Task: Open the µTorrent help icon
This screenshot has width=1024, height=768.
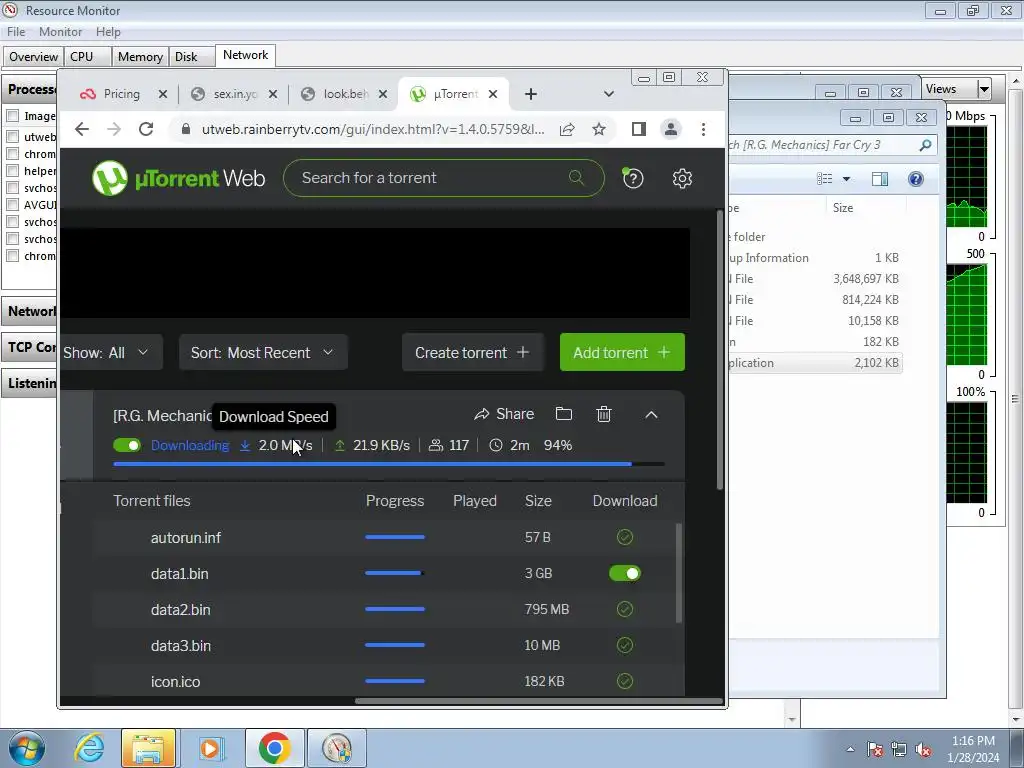Action: point(632,178)
